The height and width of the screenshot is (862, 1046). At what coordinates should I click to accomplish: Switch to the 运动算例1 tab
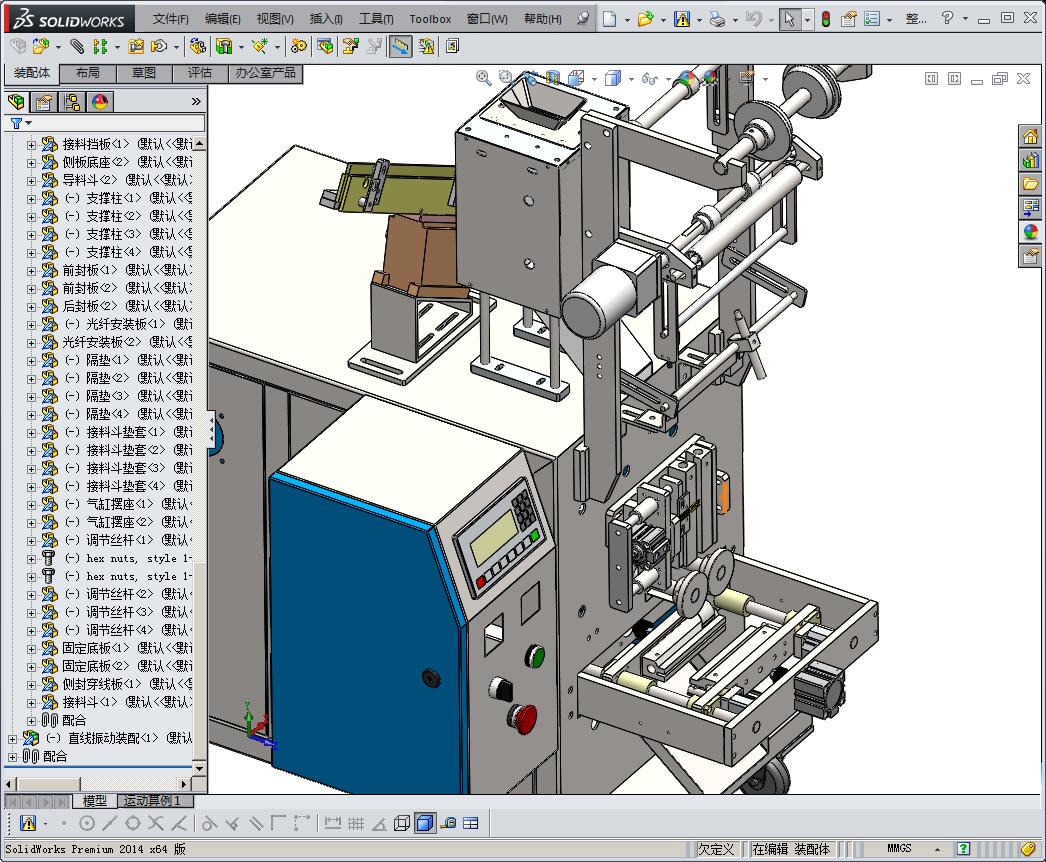point(153,801)
